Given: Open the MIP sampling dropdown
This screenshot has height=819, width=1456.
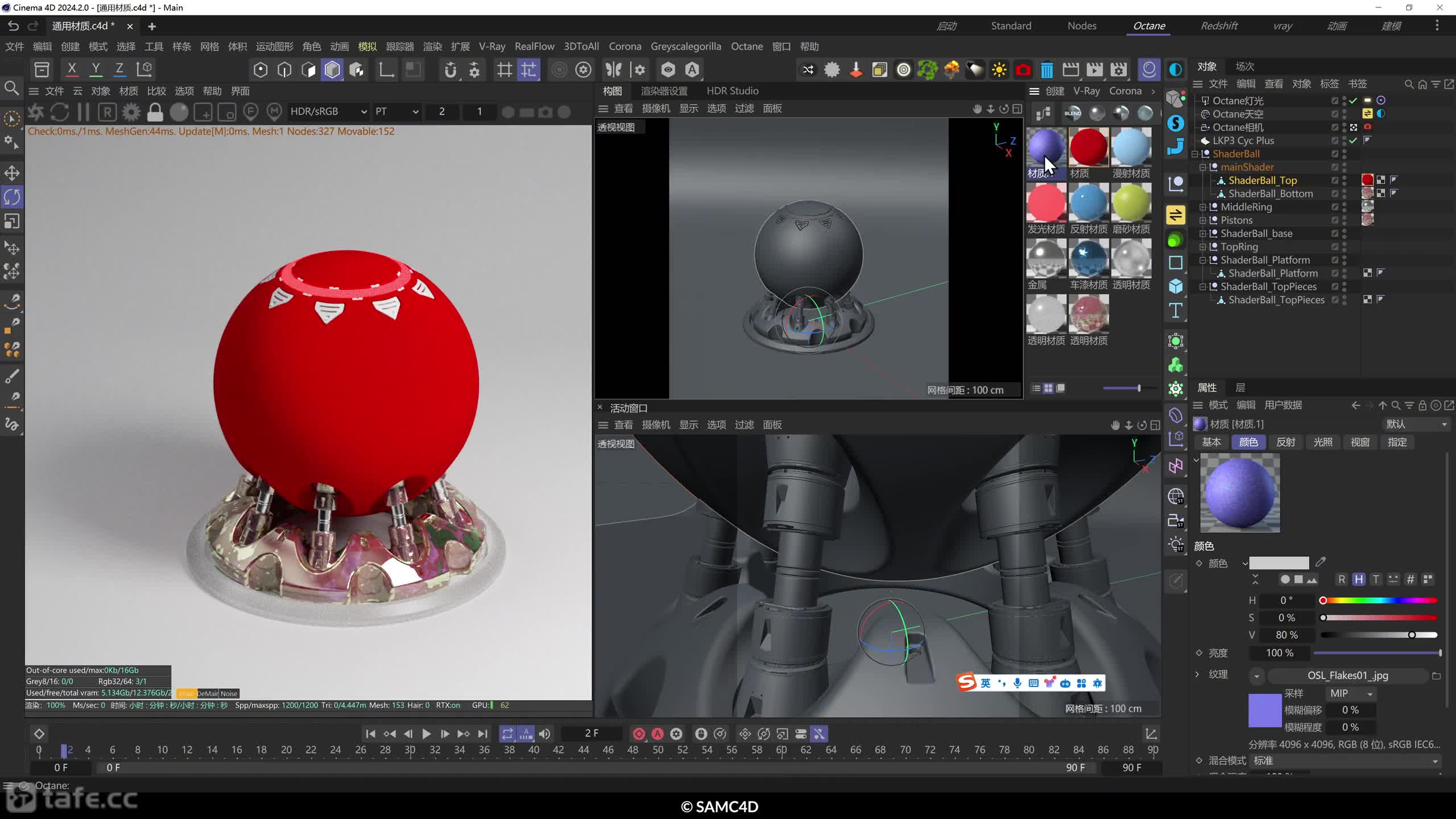Looking at the screenshot, I should [1351, 693].
